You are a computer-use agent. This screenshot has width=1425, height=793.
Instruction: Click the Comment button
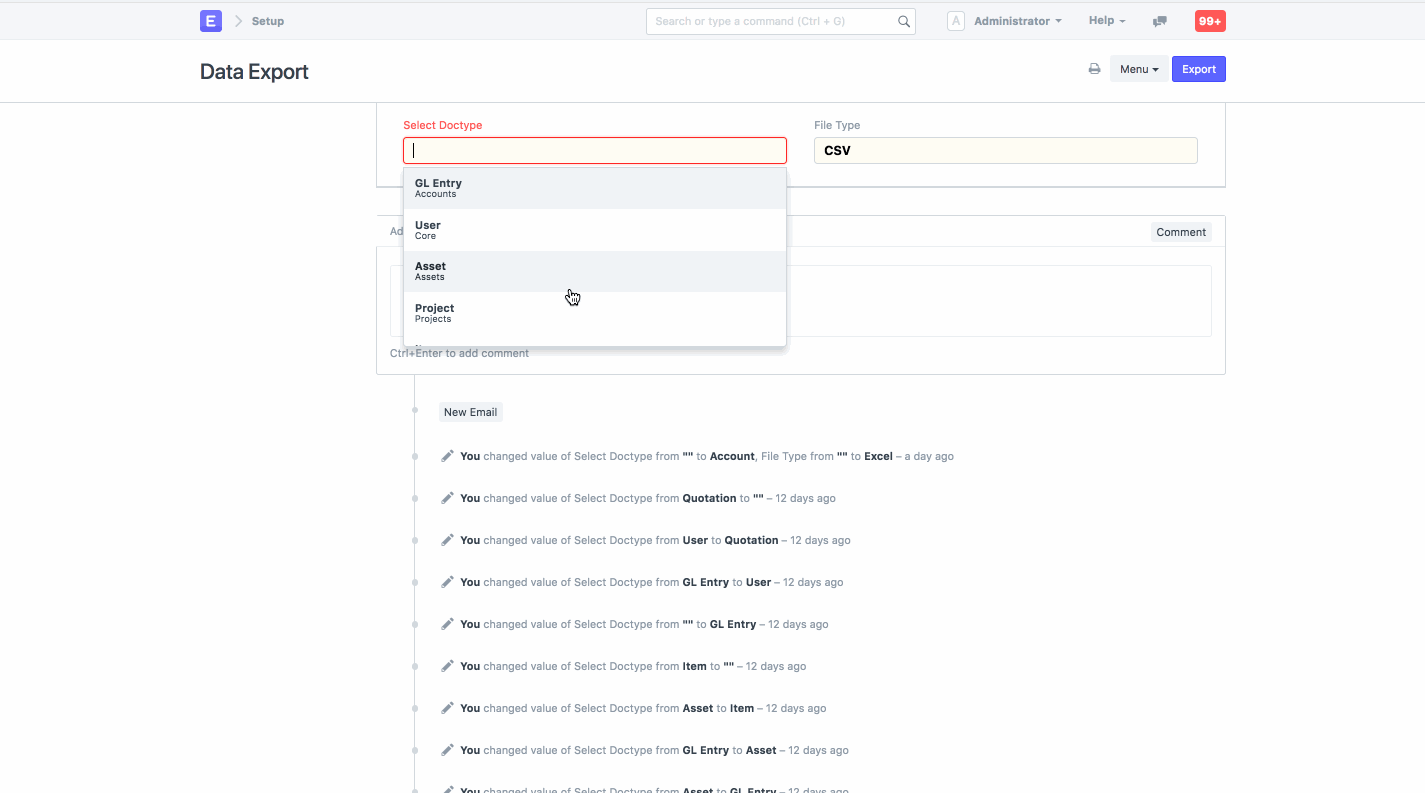click(1181, 232)
